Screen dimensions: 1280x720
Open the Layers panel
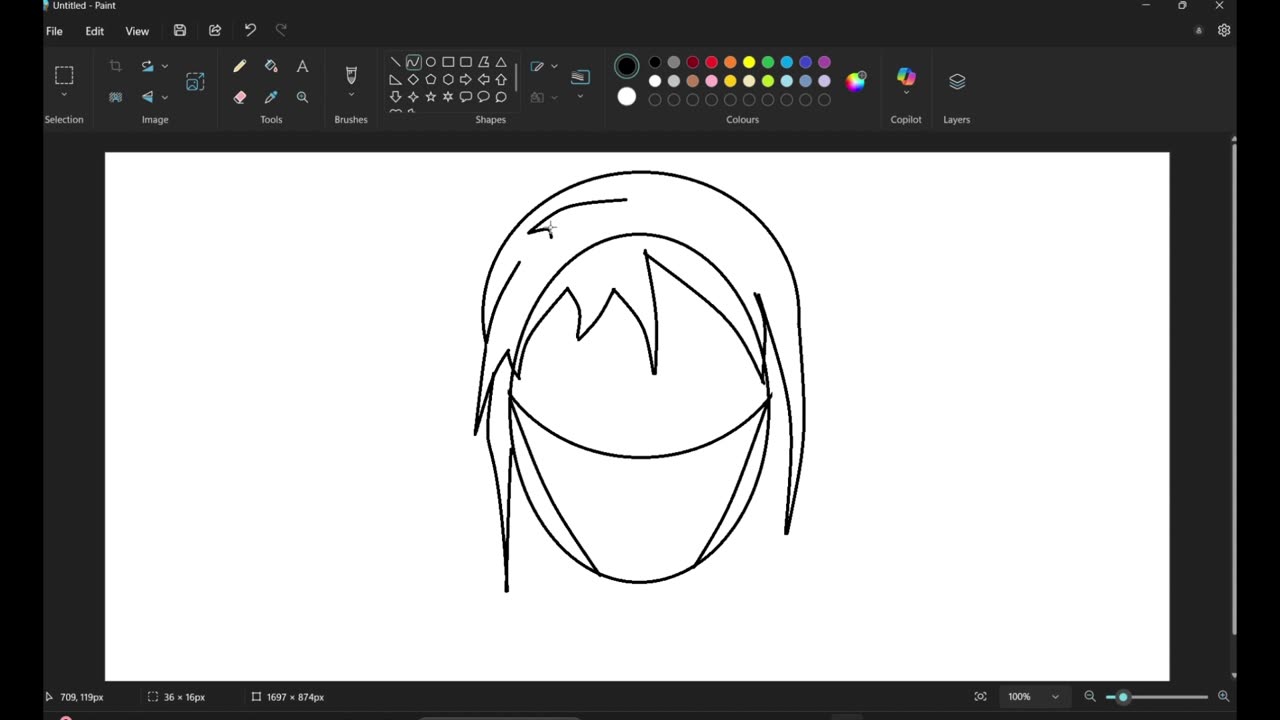[x=957, y=82]
